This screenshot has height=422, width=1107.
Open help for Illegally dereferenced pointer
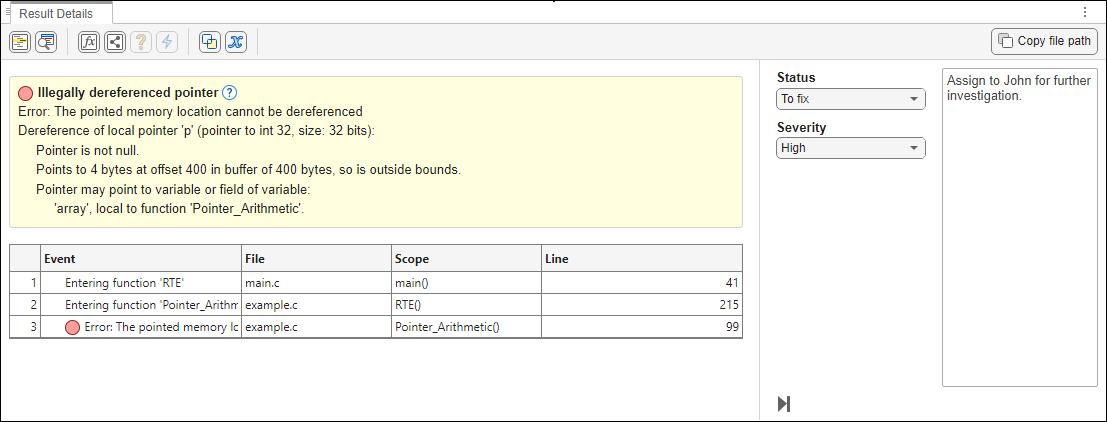click(229, 93)
